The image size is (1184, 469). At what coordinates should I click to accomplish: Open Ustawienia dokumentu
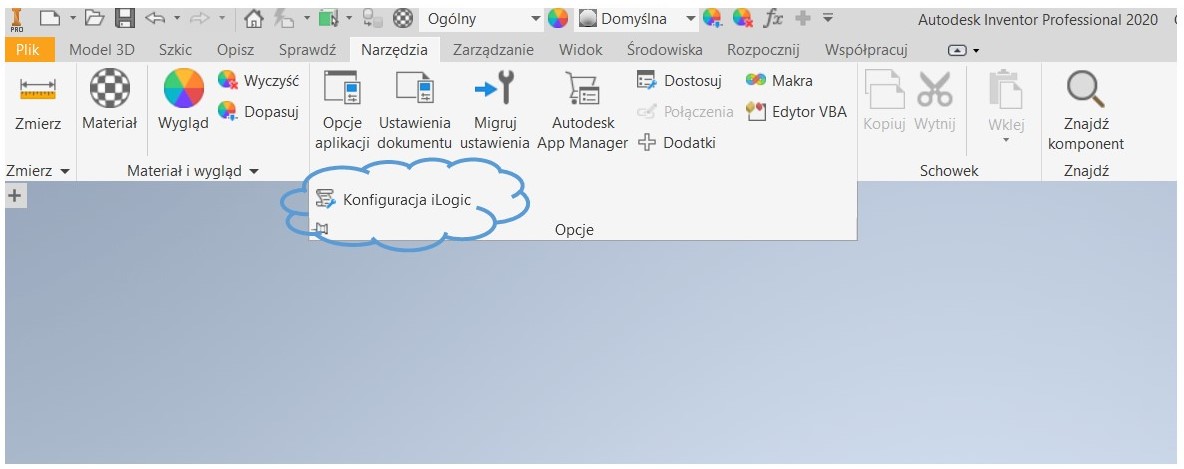[x=414, y=110]
